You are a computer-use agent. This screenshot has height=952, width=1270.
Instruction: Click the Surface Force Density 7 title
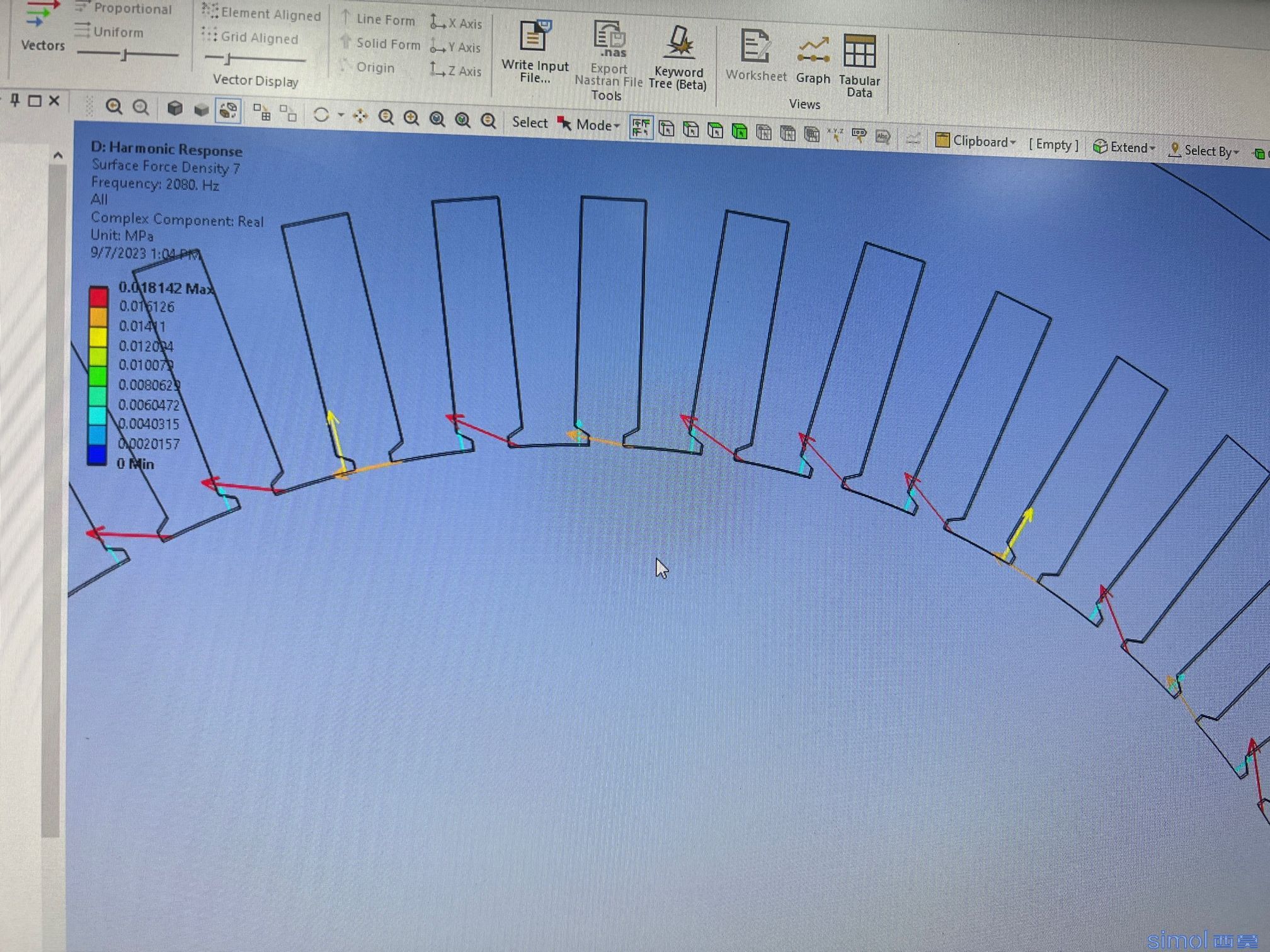coord(166,167)
